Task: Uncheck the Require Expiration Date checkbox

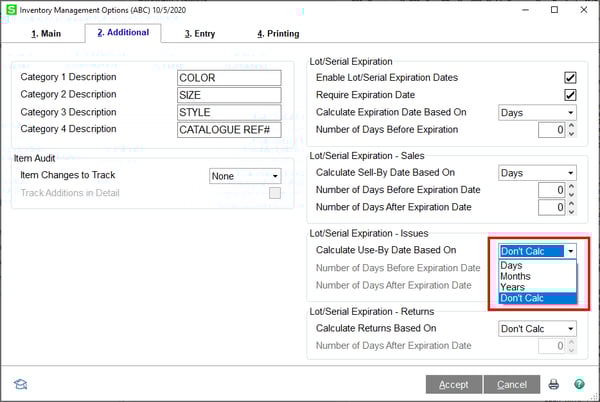Action: pyautogui.click(x=570, y=95)
